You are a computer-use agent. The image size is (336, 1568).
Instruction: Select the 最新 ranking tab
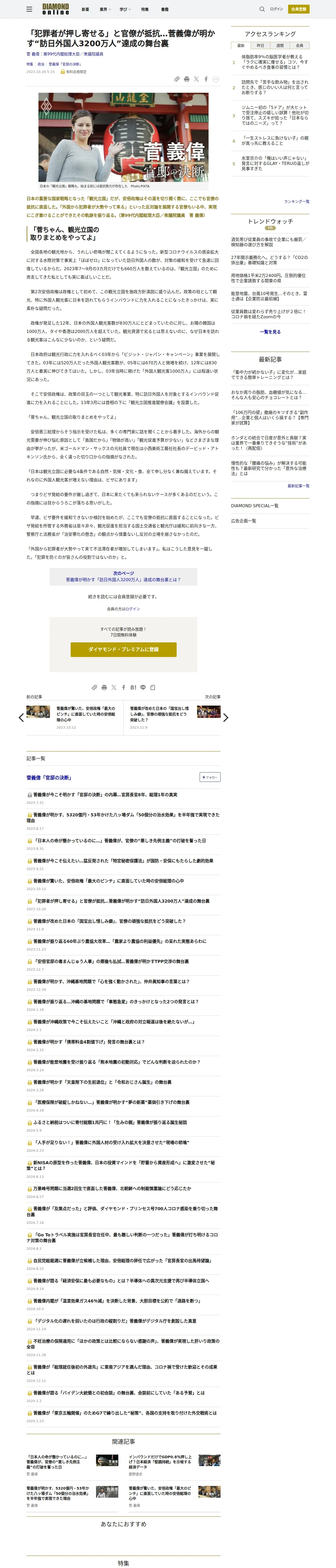point(241,46)
